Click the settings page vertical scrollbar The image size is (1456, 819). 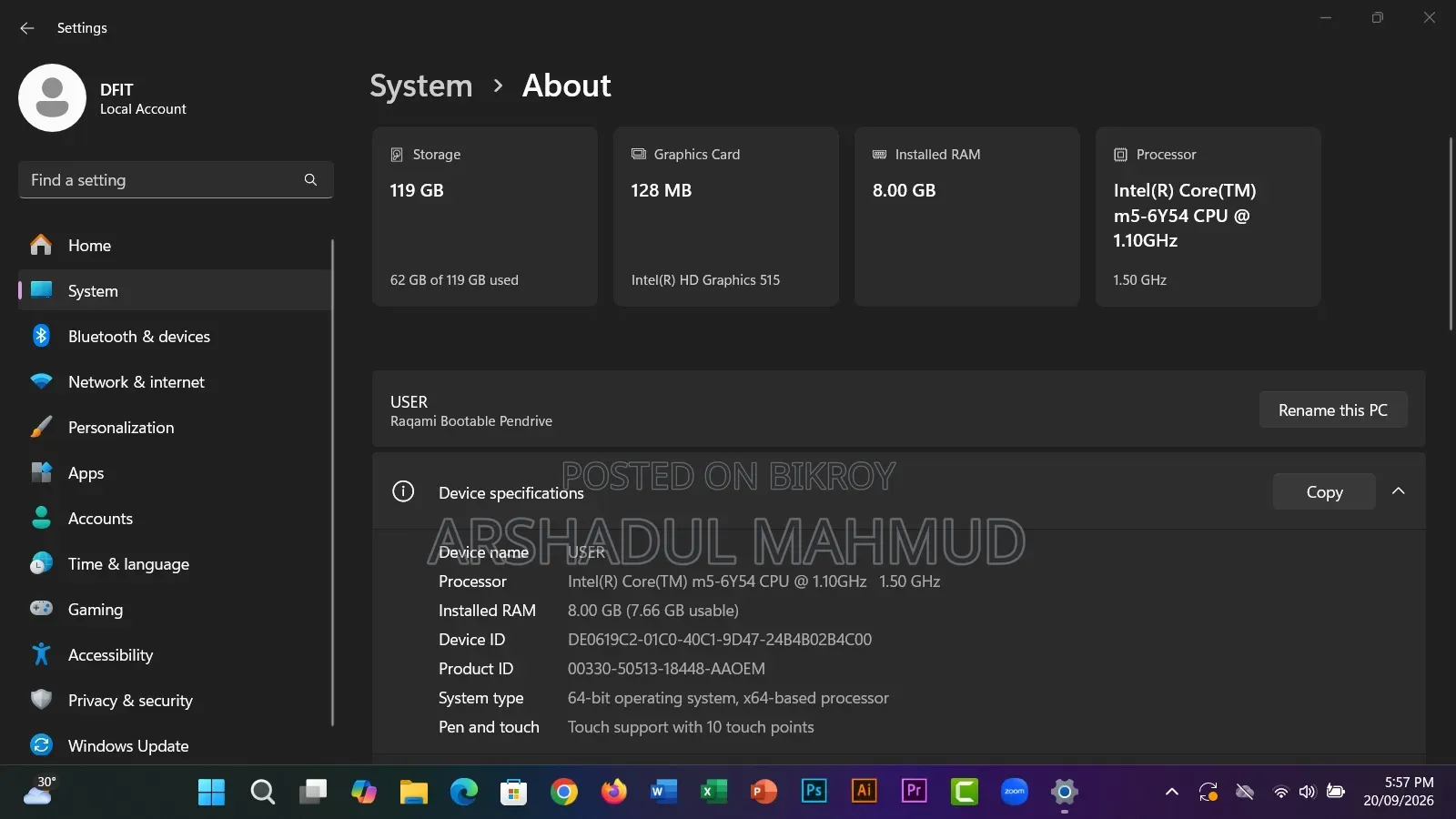point(1451,234)
